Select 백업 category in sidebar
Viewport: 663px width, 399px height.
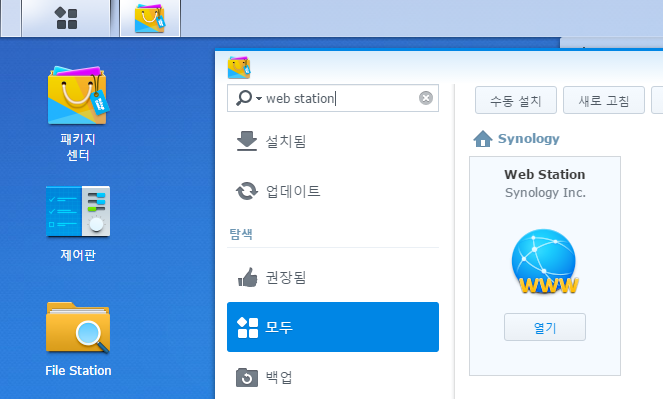pos(333,377)
